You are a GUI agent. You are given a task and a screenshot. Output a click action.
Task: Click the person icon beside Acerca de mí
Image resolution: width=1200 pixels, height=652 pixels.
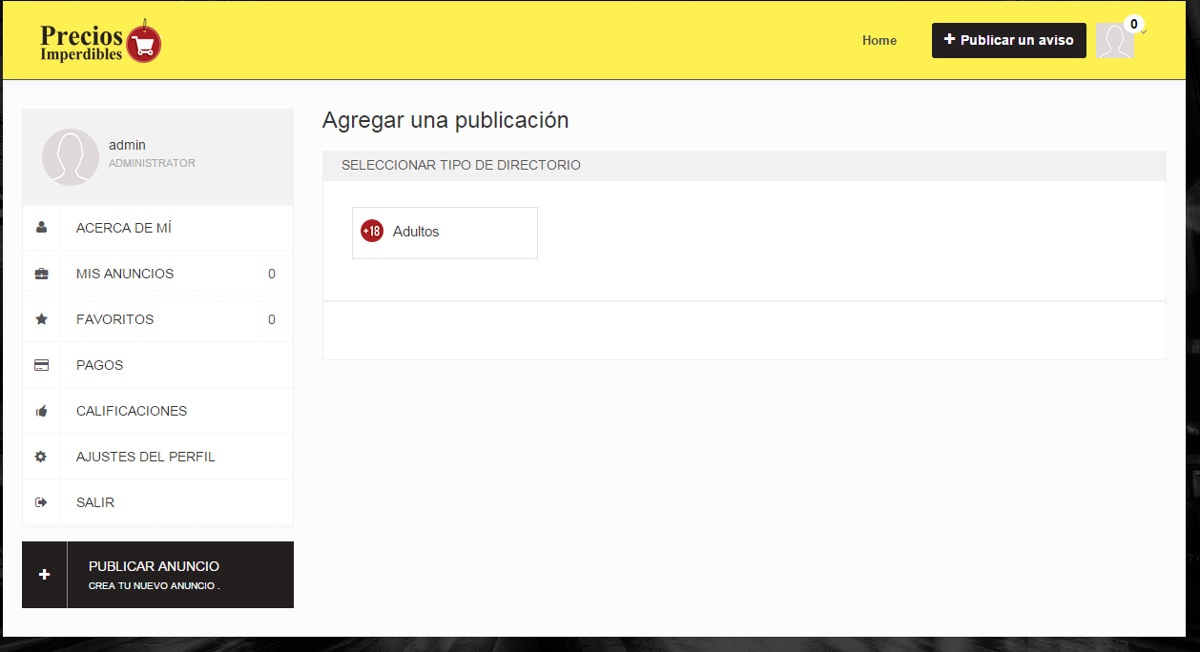41,228
